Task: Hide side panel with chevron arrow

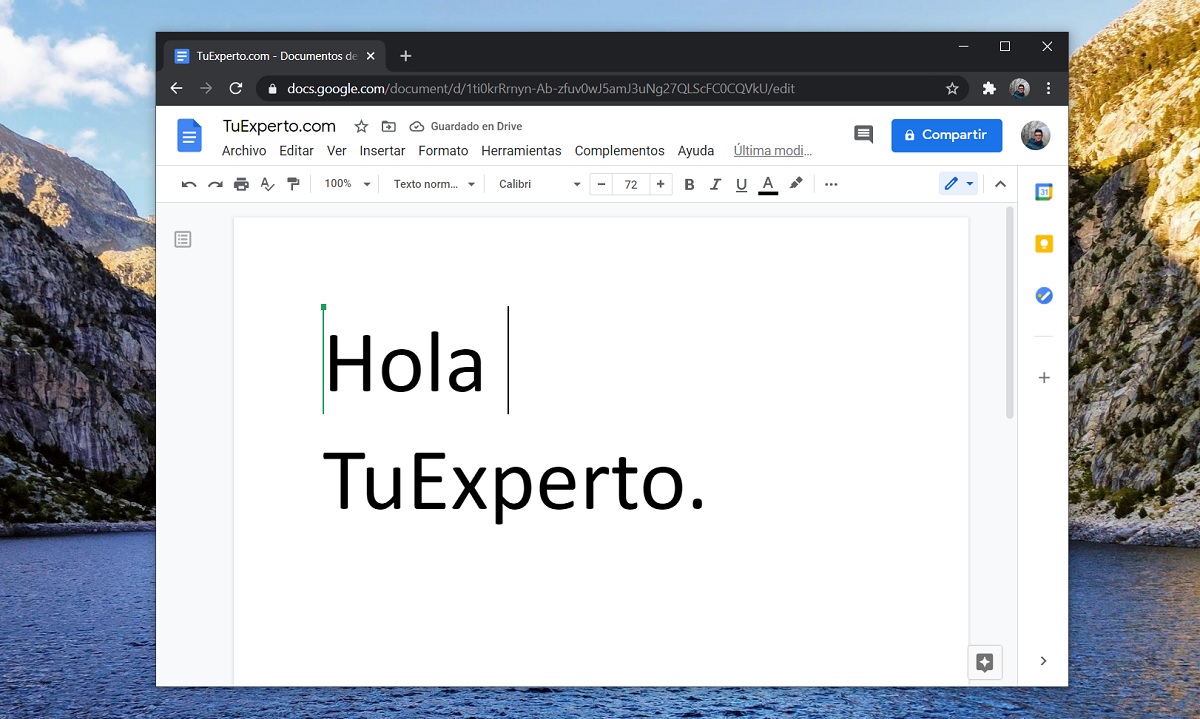Action: 1043,661
